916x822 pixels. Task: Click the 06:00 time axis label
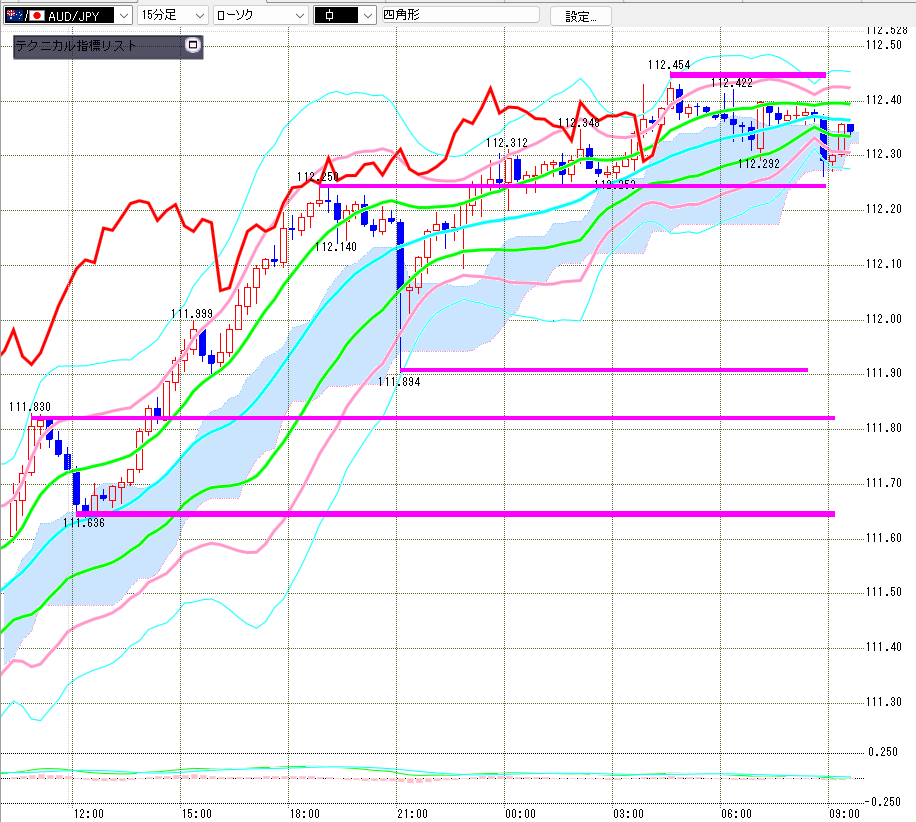737,814
